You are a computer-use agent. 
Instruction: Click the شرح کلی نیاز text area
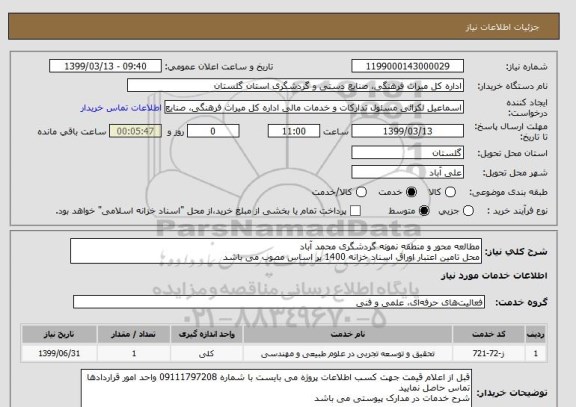(276, 251)
